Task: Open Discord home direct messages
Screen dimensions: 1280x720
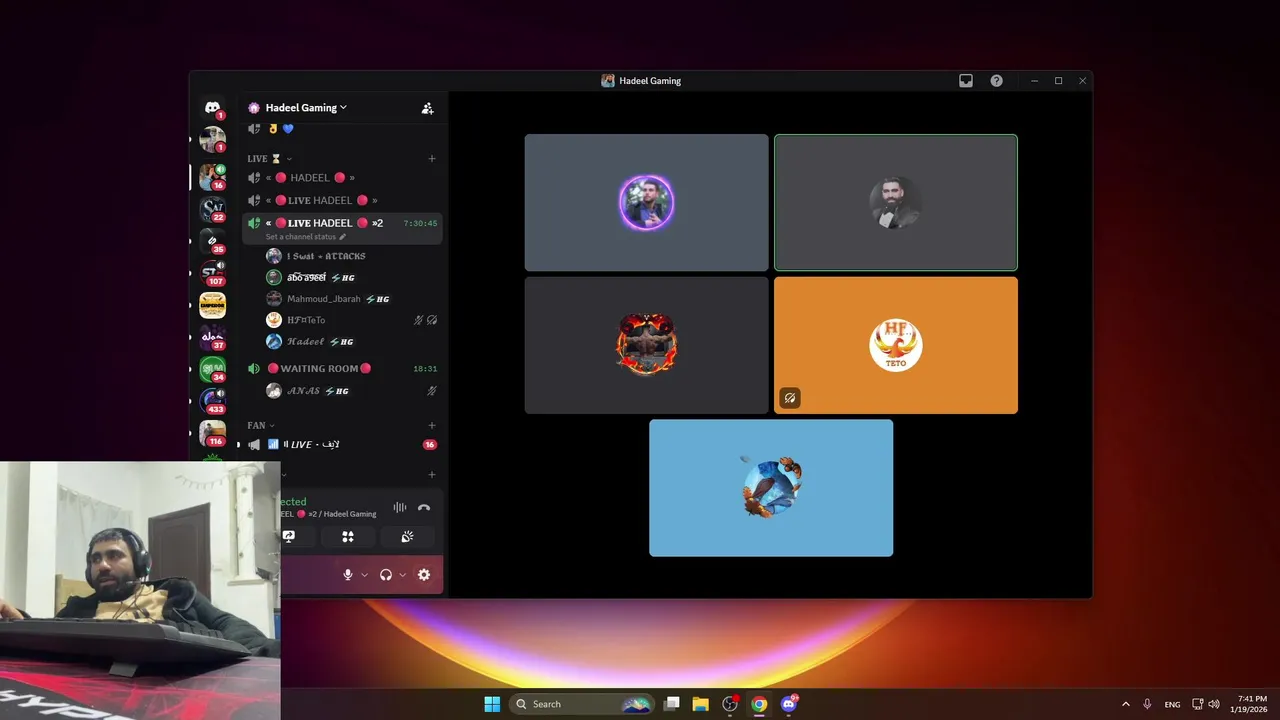Action: click(212, 107)
